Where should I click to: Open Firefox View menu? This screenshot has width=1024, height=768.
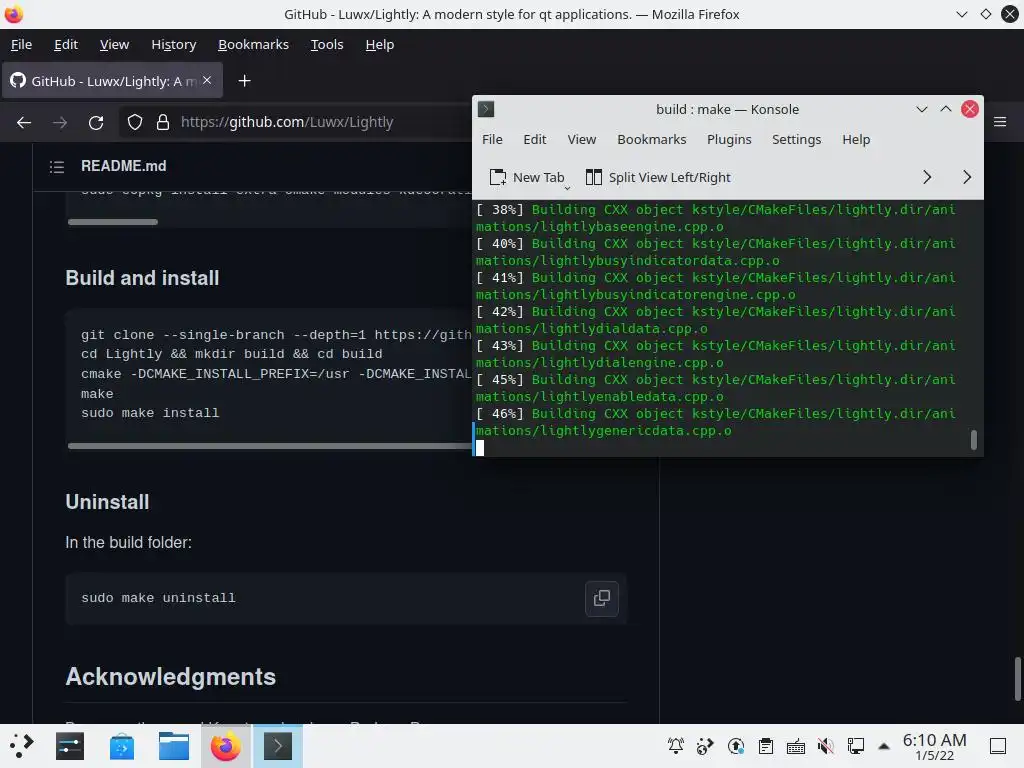click(114, 44)
